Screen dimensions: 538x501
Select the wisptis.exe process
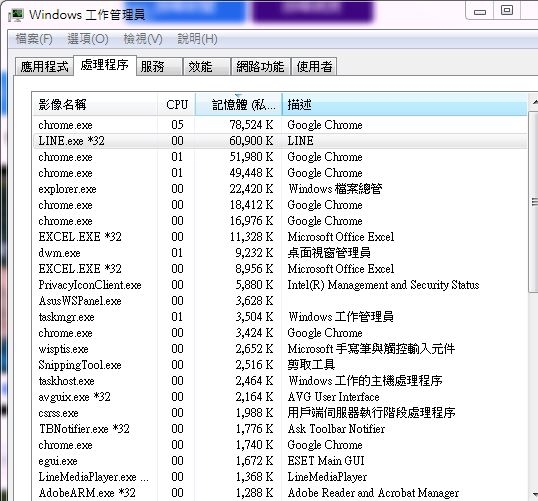280,349
